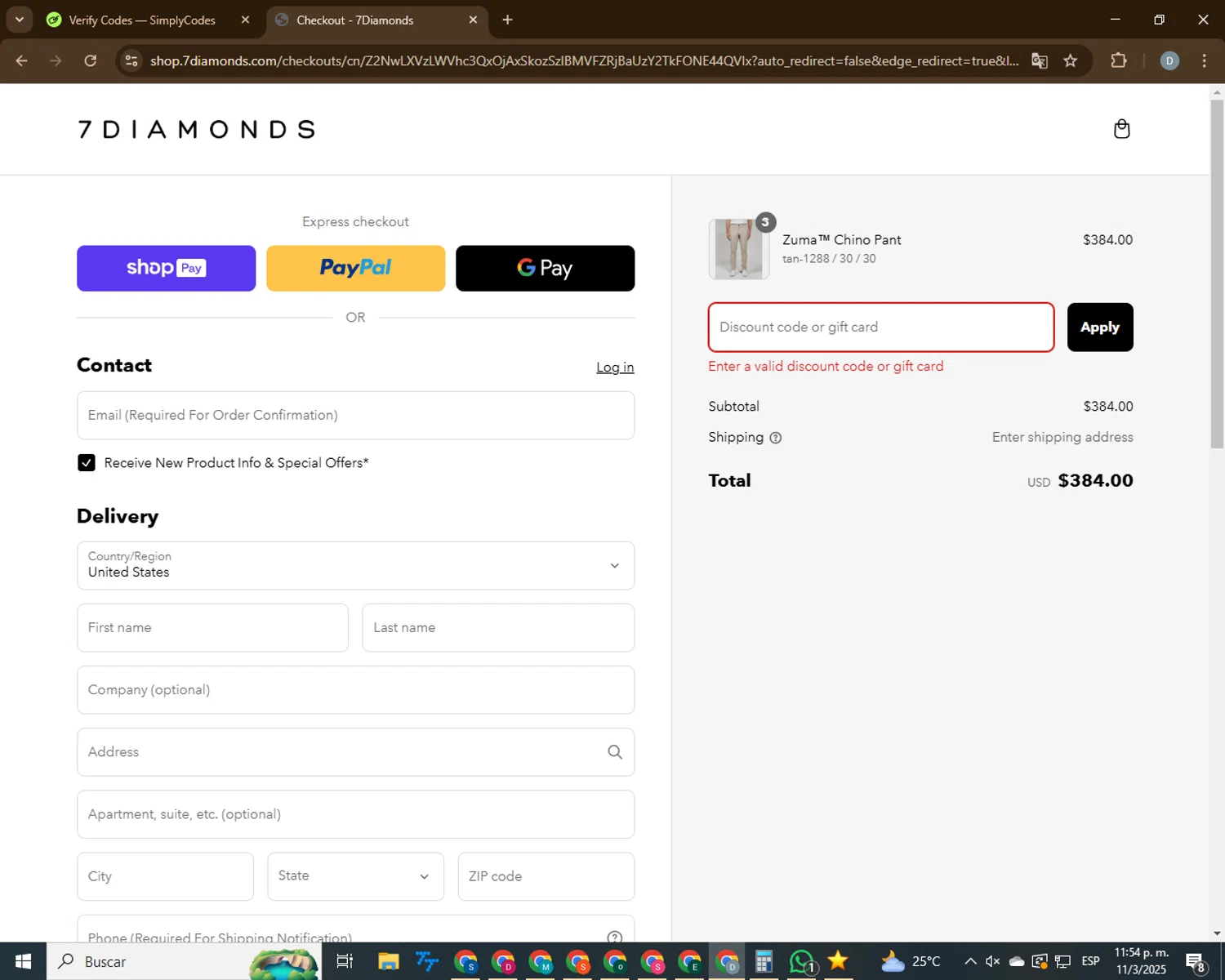Image resolution: width=1225 pixels, height=980 pixels.
Task: Open the Windows Start menu
Action: [x=23, y=961]
